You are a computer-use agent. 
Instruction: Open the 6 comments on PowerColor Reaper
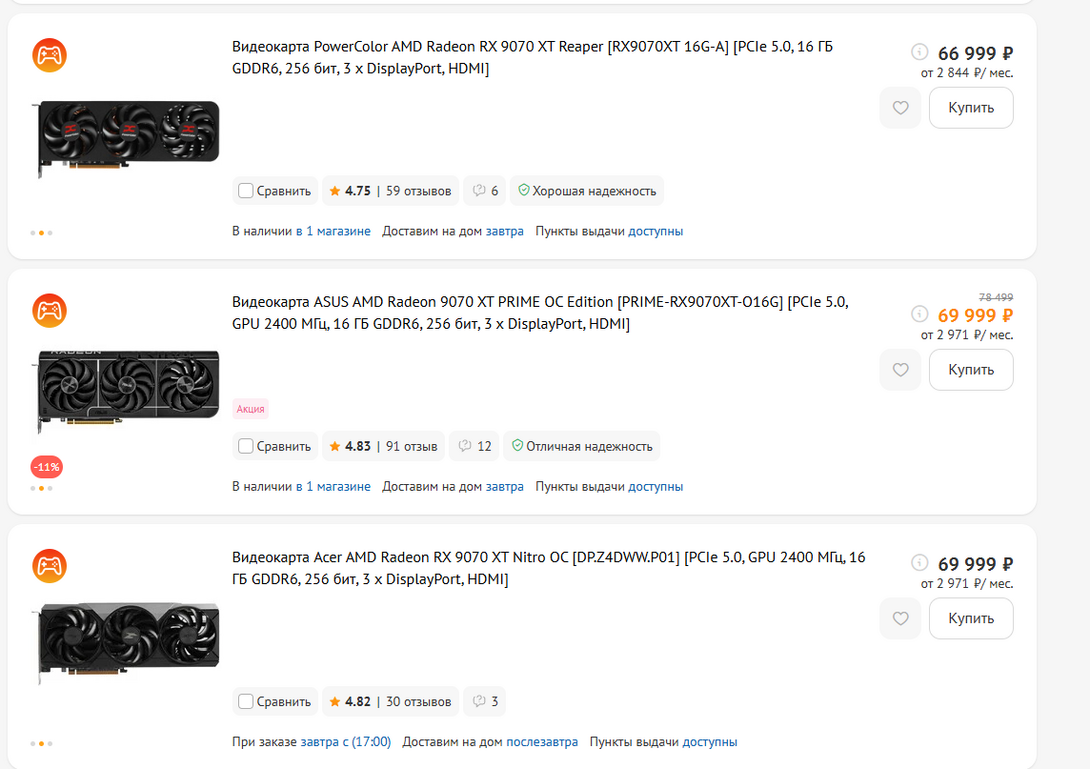[x=485, y=191]
